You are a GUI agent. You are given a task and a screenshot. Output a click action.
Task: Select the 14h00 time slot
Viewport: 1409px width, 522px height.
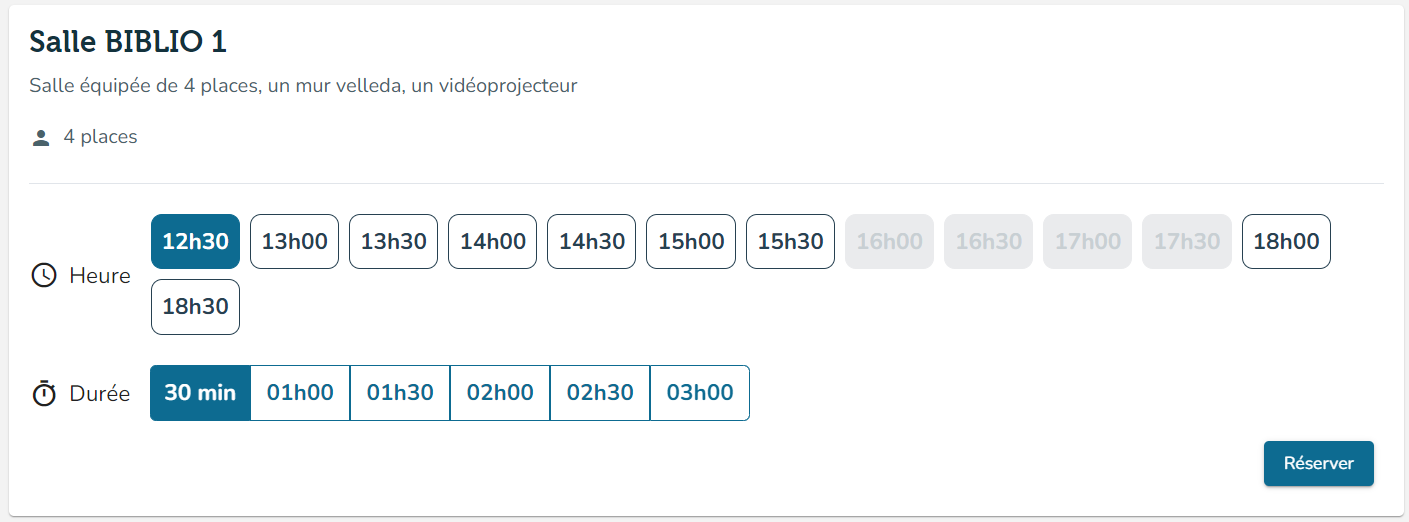click(x=492, y=241)
